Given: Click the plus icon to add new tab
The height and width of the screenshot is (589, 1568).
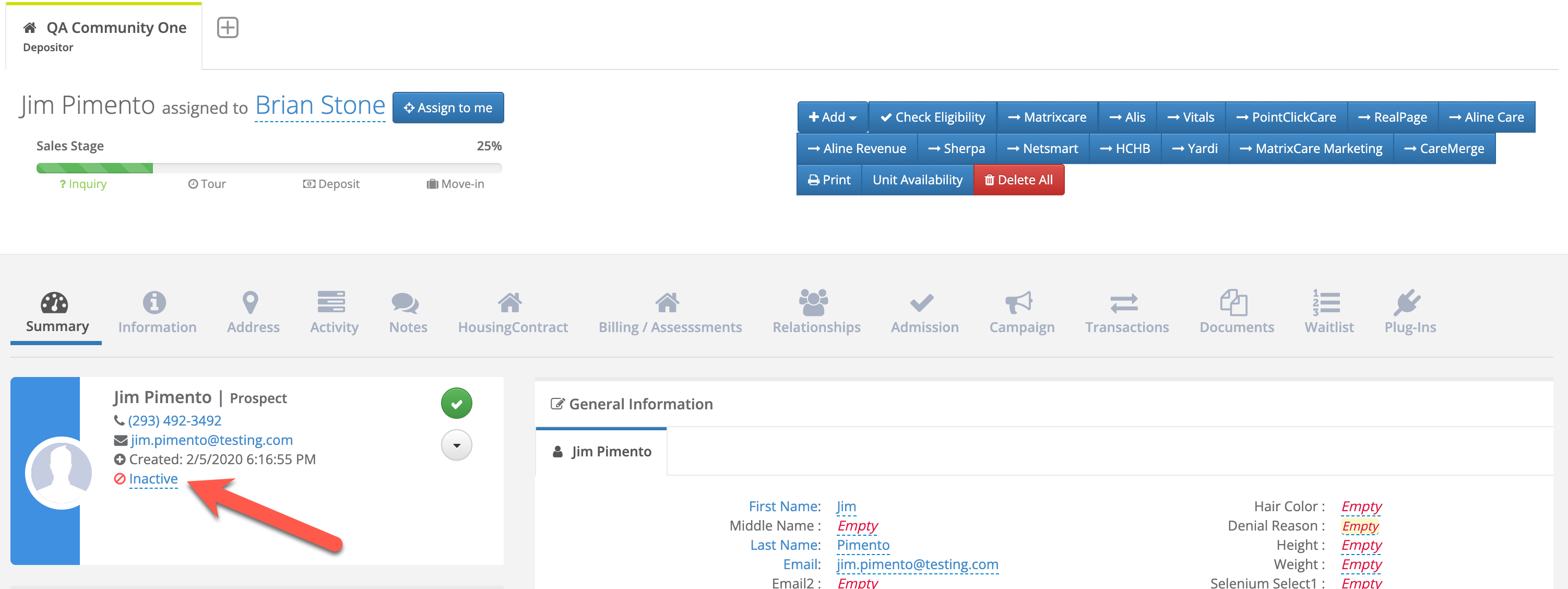Looking at the screenshot, I should point(228,27).
